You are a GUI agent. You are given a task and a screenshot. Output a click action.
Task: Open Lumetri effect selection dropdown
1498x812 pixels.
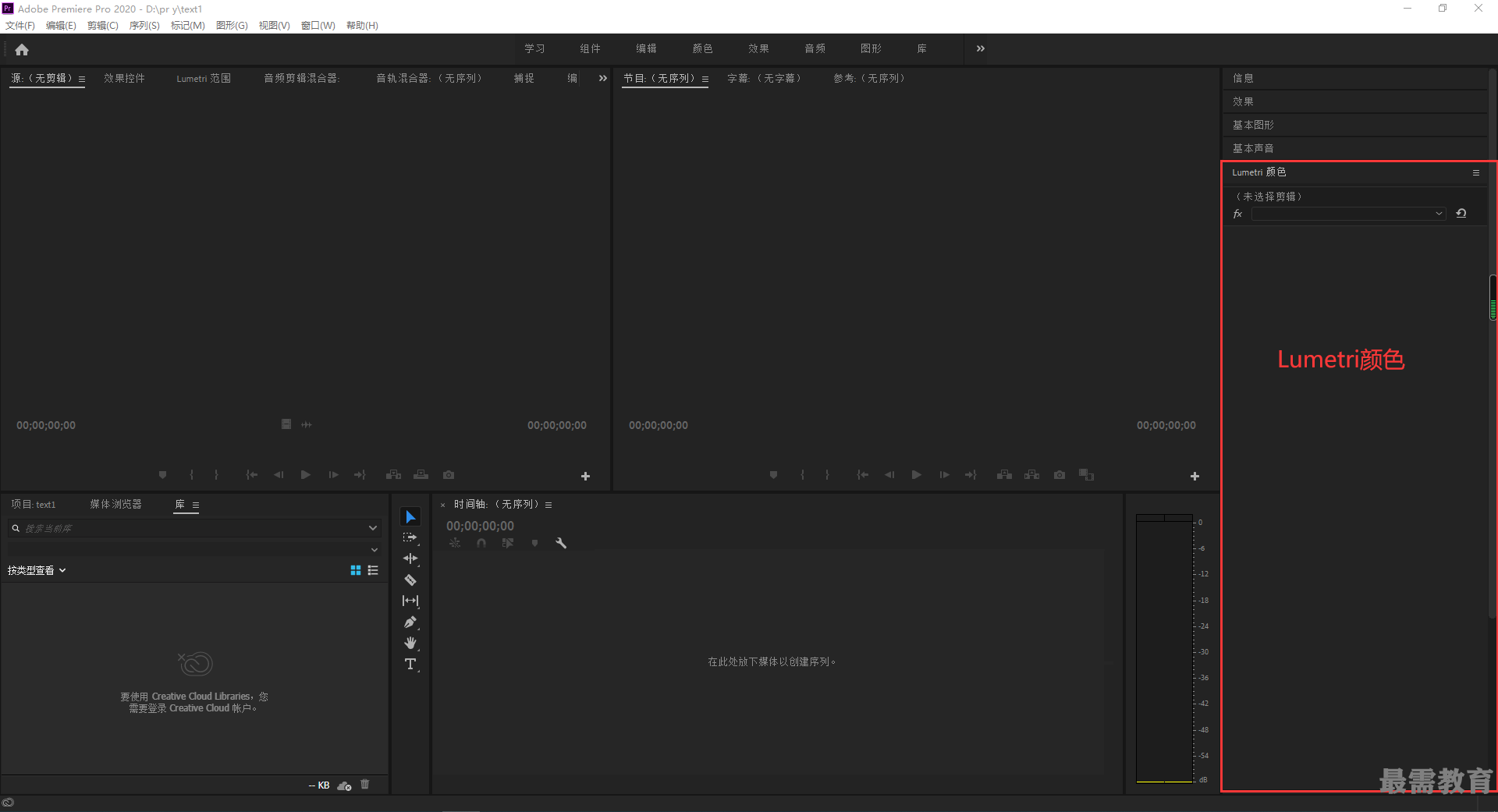tap(1349, 214)
